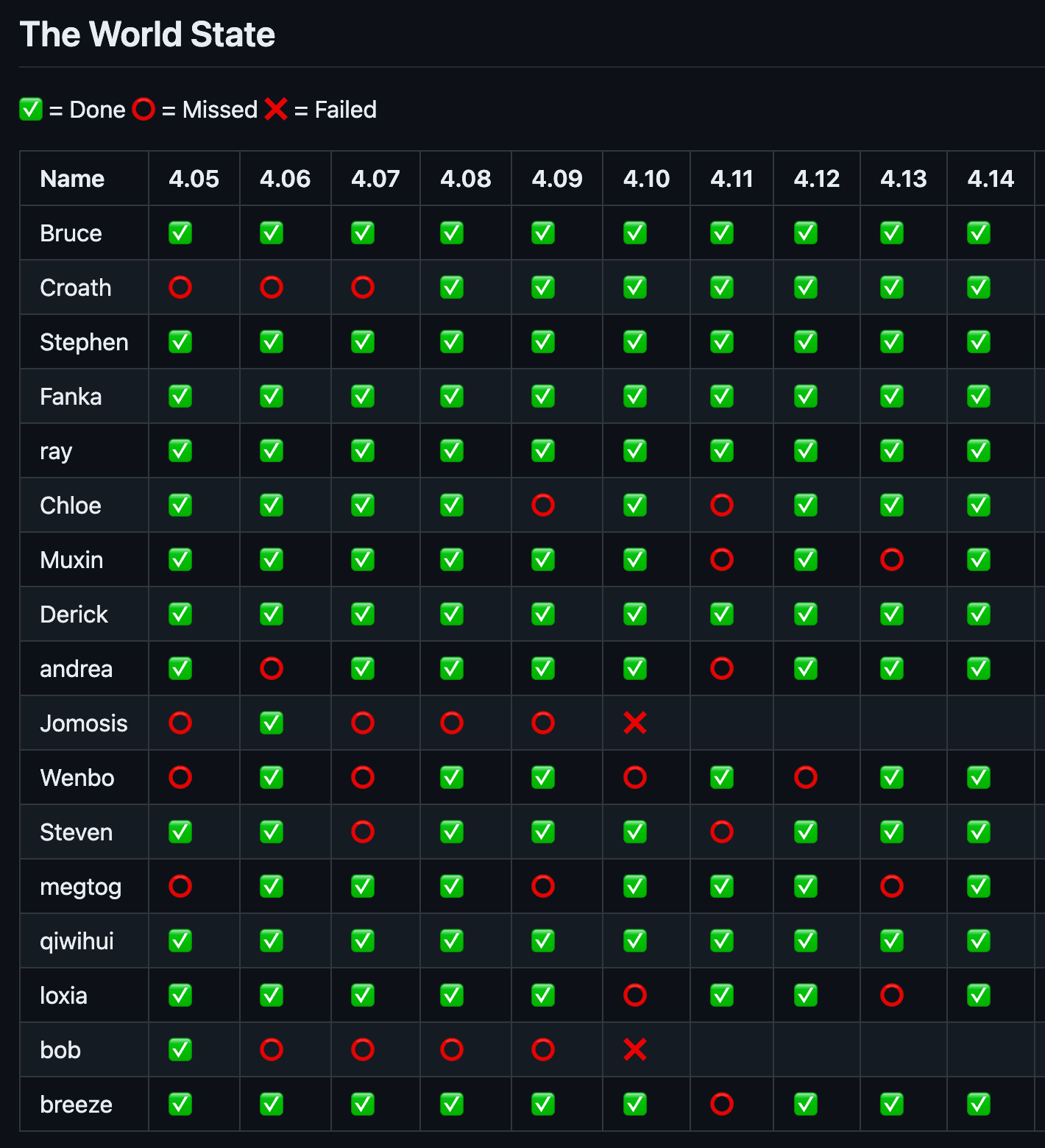
Task: Click Croath's missed circle under 4.05
Action: (180, 288)
